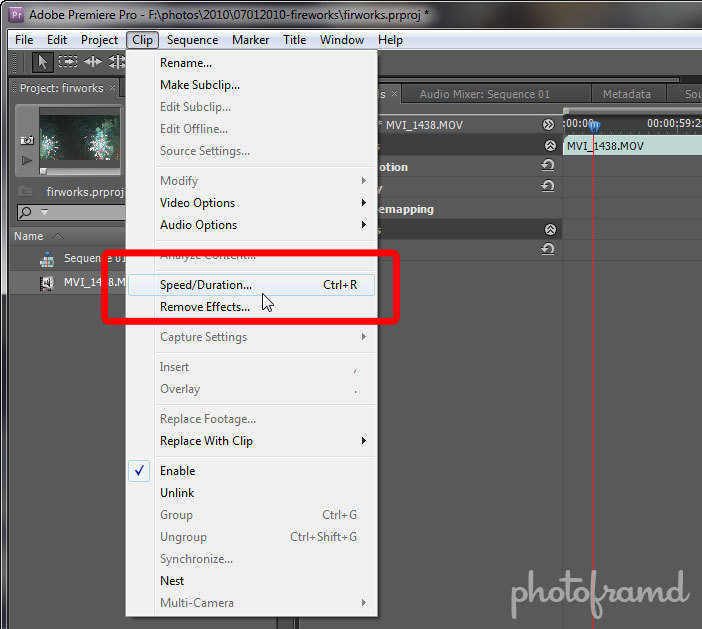This screenshot has width=702, height=629.
Task: Reset the Opacity effect
Action: (x=548, y=186)
